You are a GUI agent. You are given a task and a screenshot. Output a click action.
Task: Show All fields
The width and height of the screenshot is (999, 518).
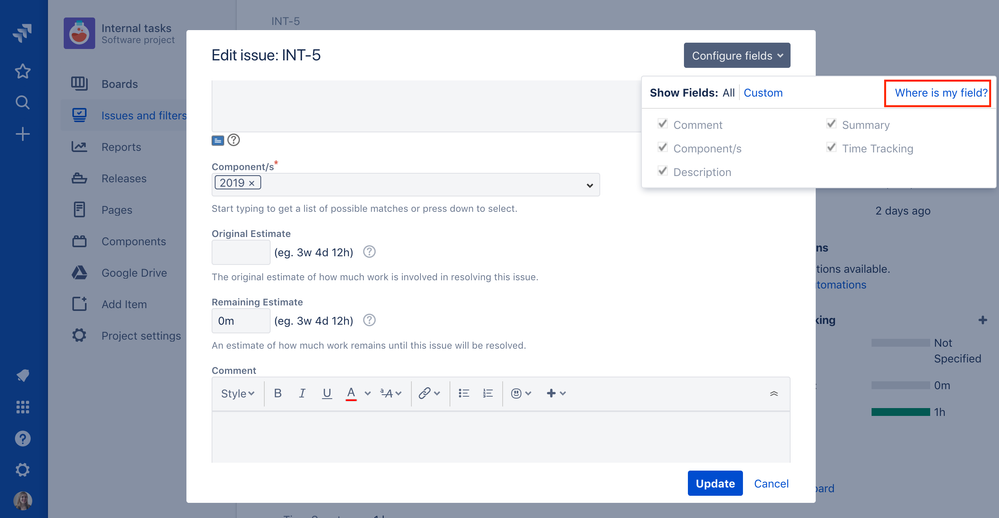[x=729, y=92]
